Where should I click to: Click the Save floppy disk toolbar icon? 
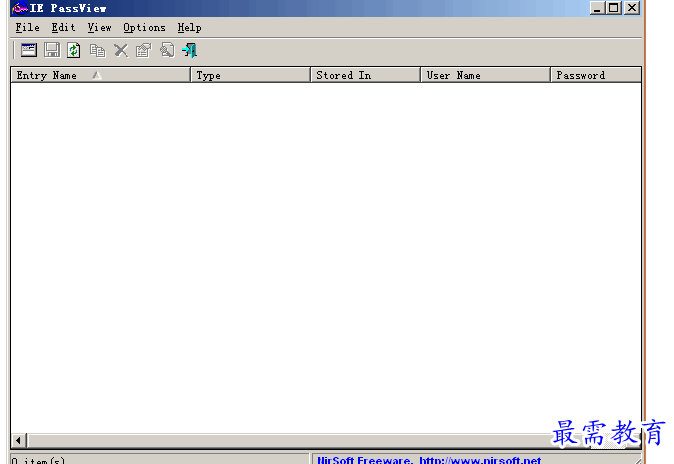52,50
